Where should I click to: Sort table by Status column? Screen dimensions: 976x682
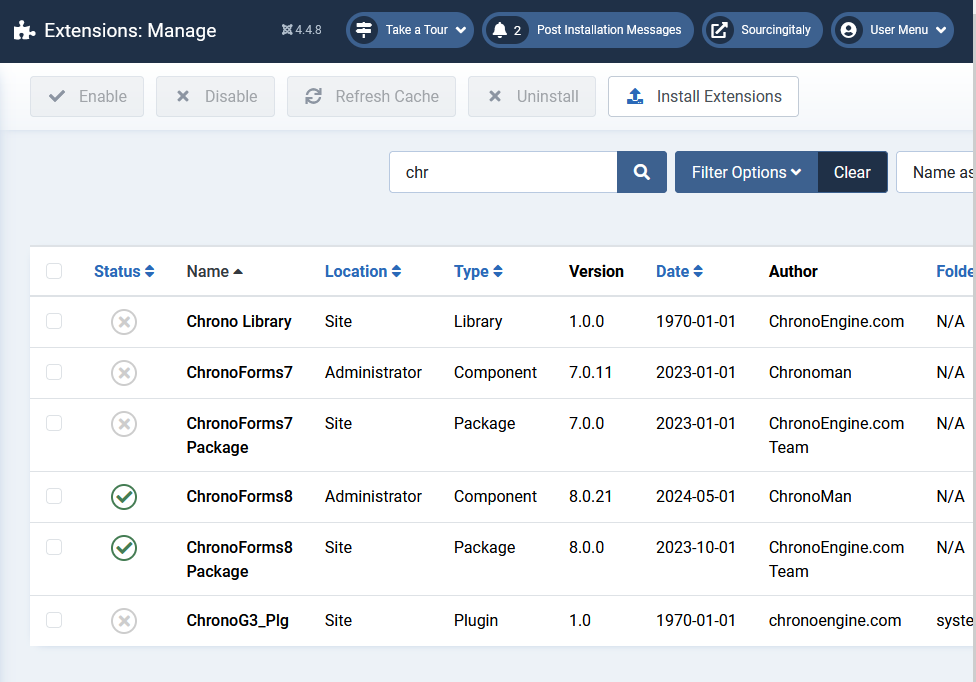pyautogui.click(x=124, y=271)
